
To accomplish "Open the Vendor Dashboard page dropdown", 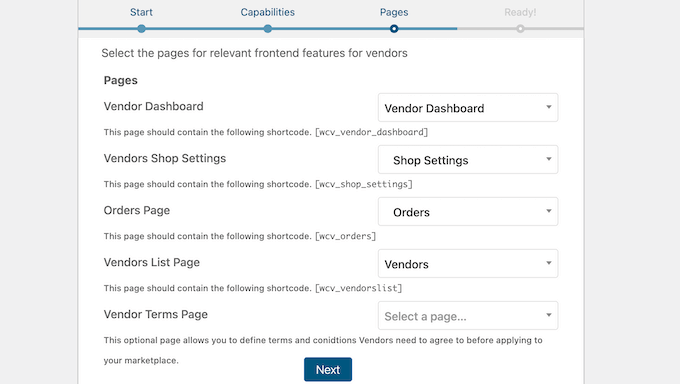I will coord(468,108).
